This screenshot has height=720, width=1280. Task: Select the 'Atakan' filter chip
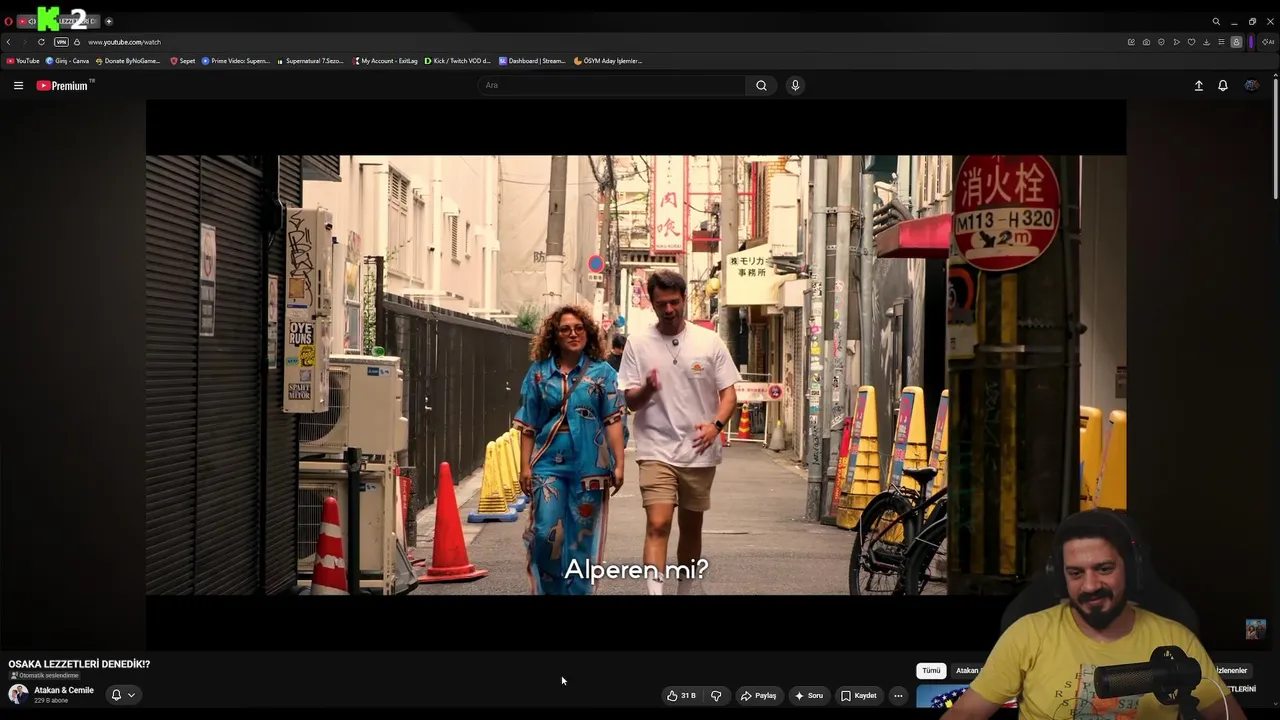pyautogui.click(x=967, y=671)
